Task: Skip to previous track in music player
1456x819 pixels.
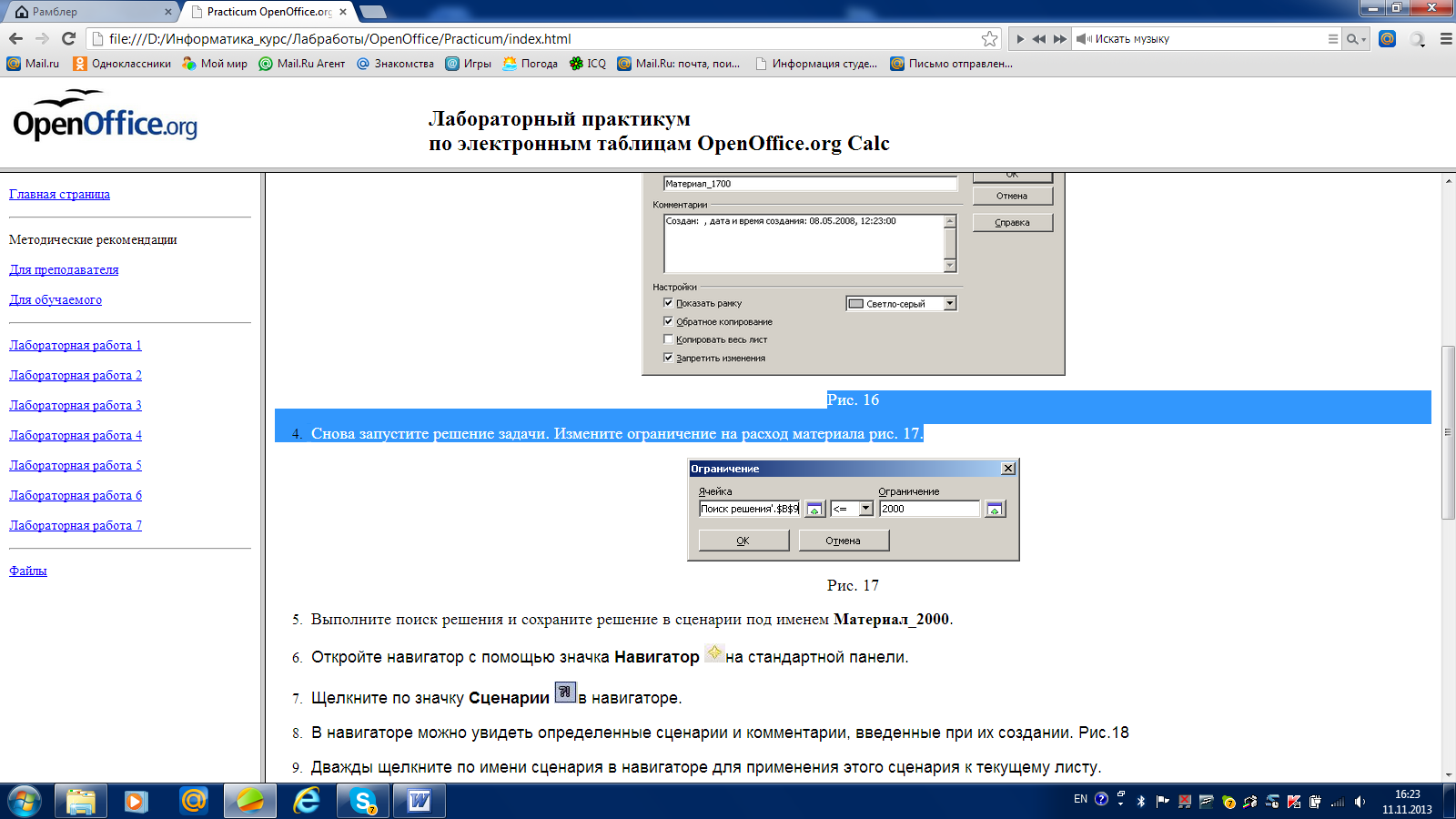Action: (1039, 39)
